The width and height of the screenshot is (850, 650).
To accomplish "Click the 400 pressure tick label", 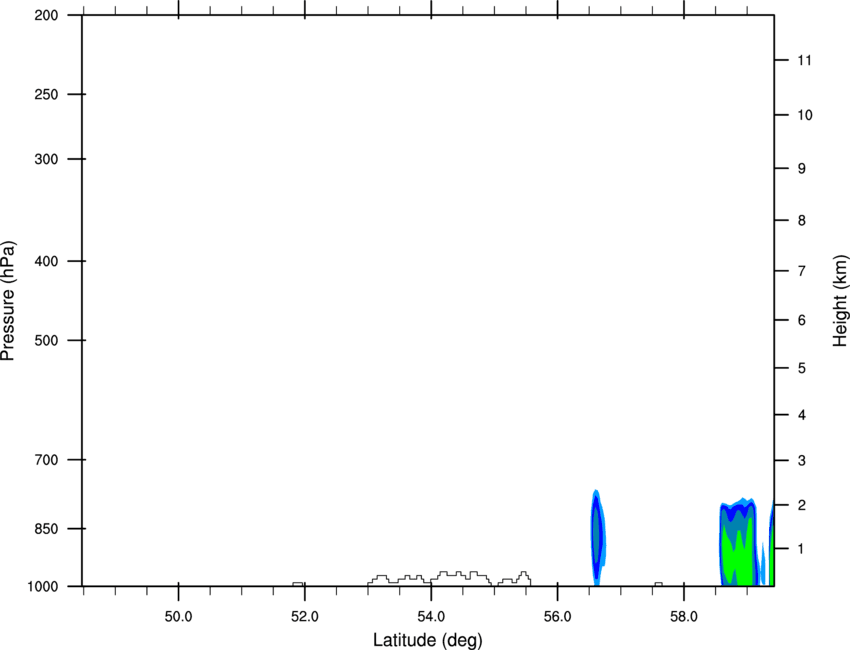I will click(46, 261).
